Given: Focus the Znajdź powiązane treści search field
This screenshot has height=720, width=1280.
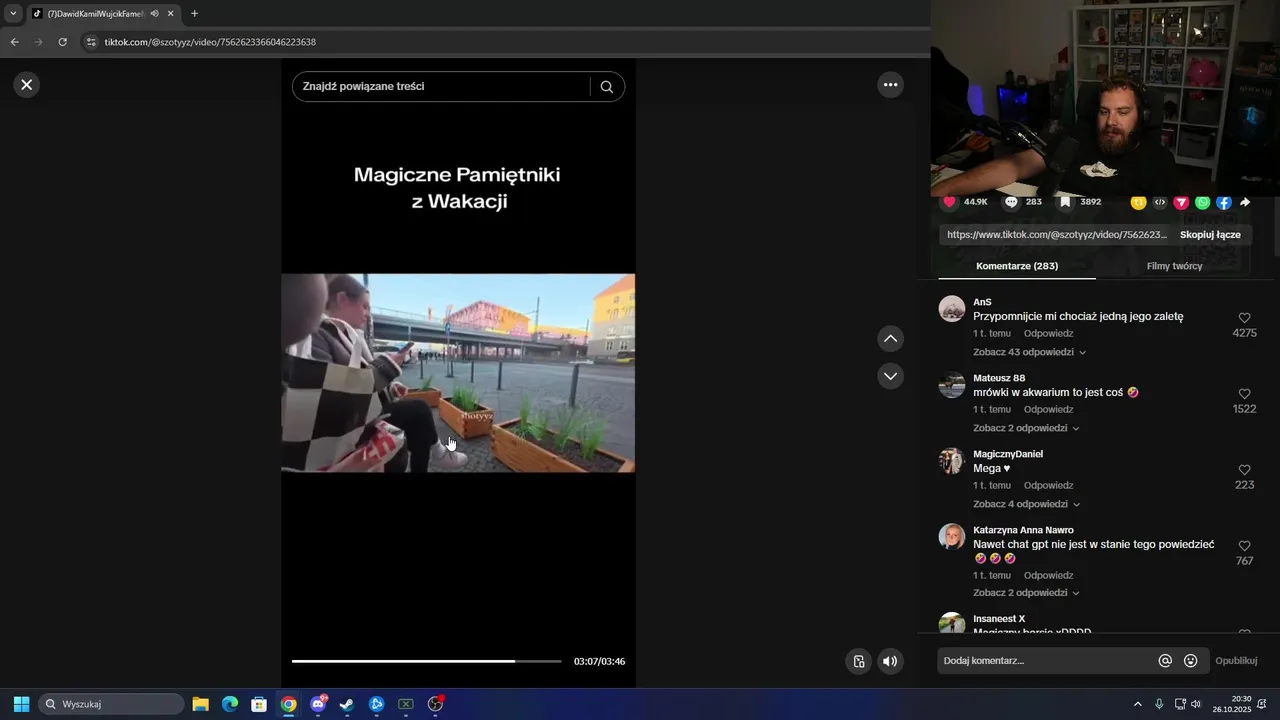Looking at the screenshot, I should [x=443, y=87].
